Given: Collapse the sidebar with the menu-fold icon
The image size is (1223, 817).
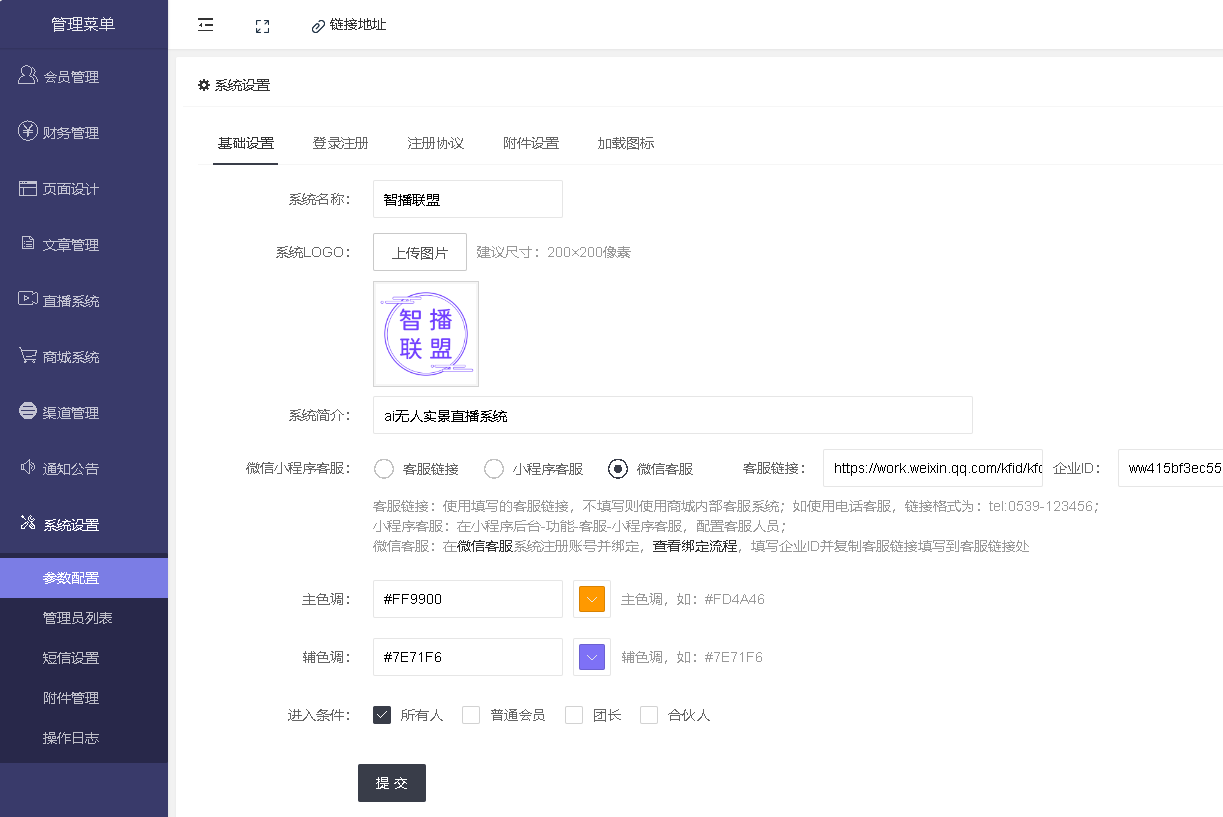Looking at the screenshot, I should [206, 25].
